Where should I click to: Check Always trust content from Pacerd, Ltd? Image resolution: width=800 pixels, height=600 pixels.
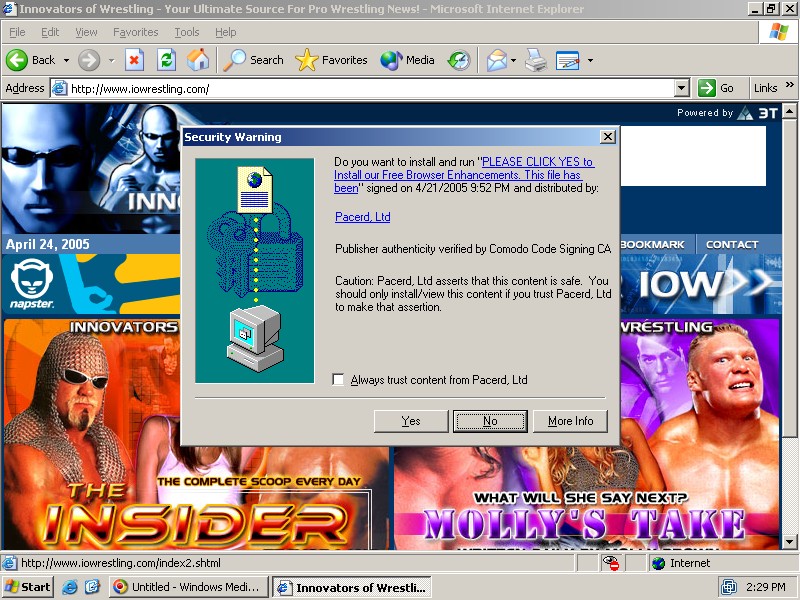[338, 380]
